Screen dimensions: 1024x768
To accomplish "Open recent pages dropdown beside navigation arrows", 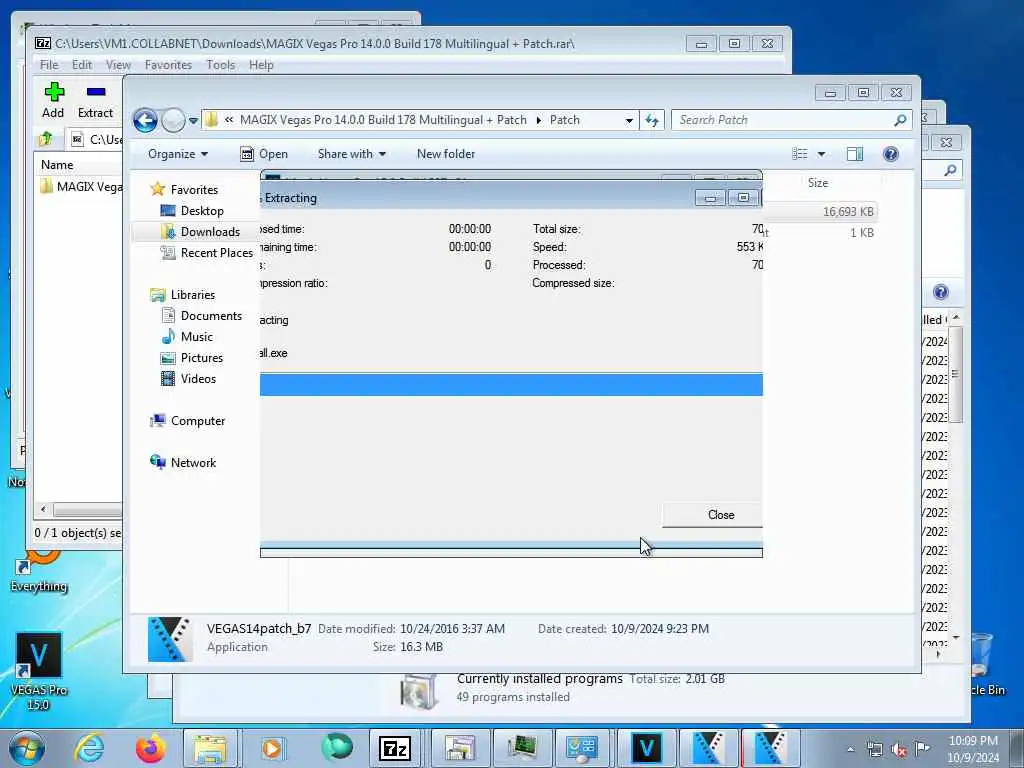I will tap(193, 121).
